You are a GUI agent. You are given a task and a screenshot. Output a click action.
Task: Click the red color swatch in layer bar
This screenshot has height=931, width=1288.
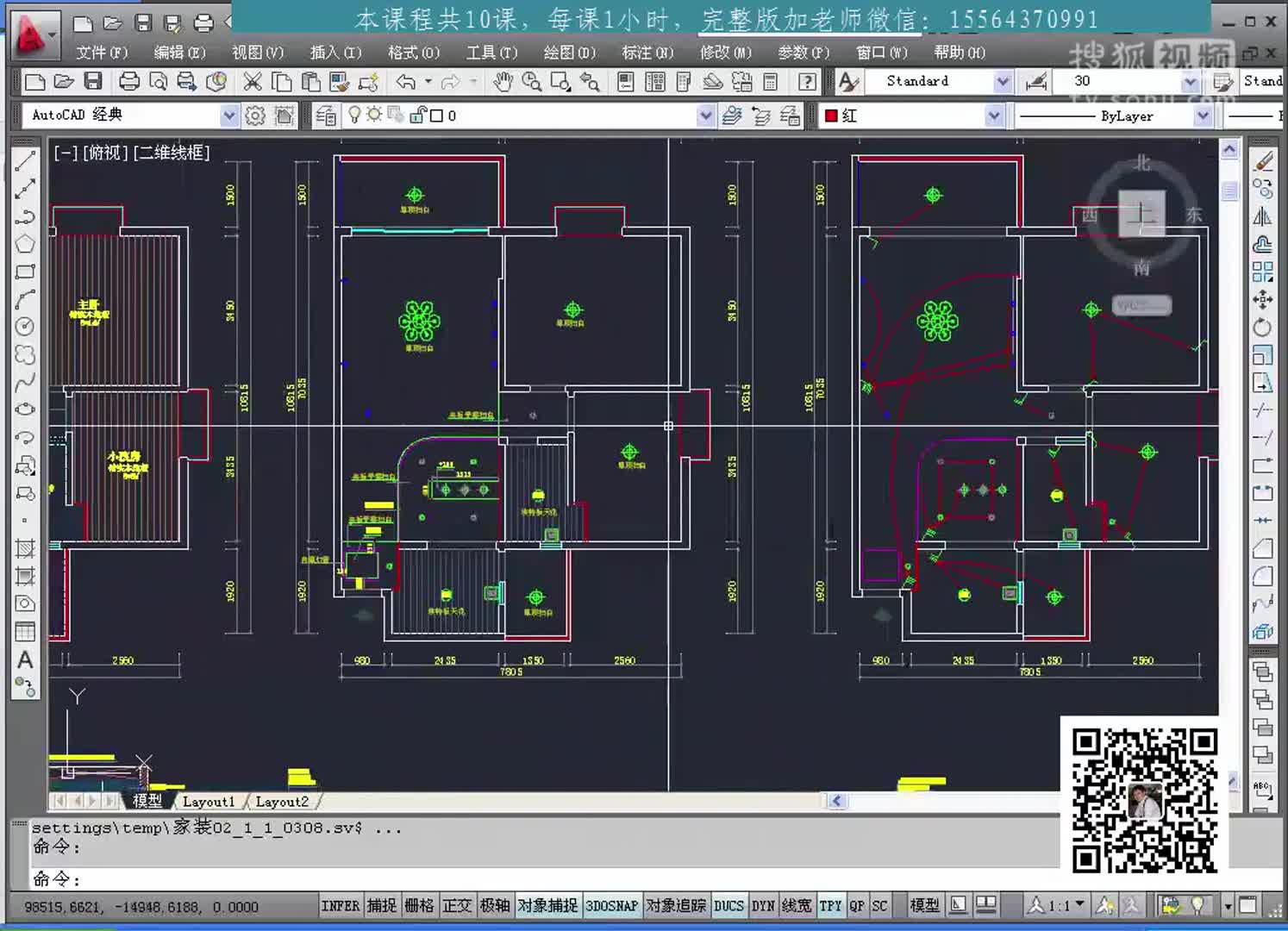pos(830,115)
